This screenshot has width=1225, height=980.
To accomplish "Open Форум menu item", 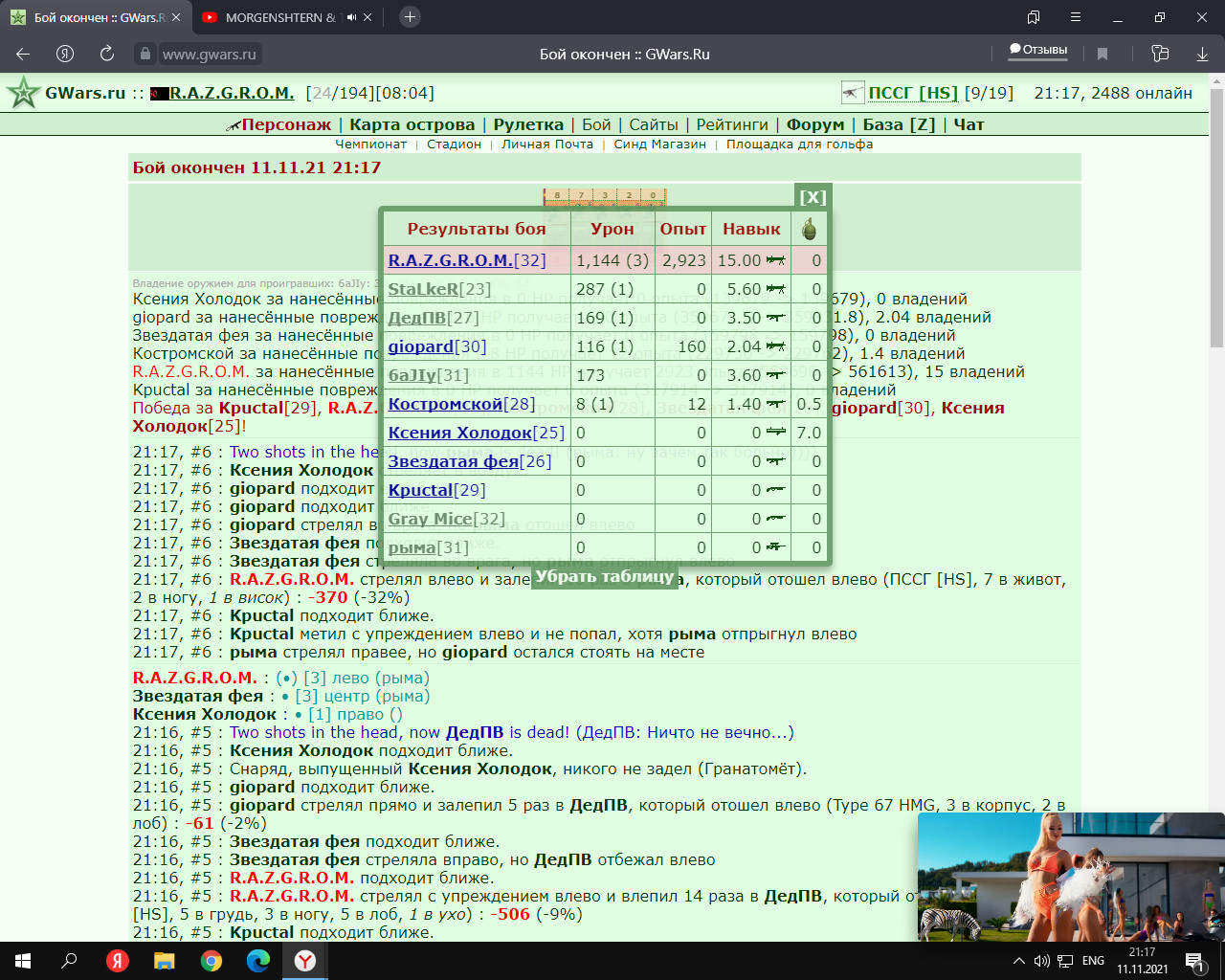I will pos(815,124).
